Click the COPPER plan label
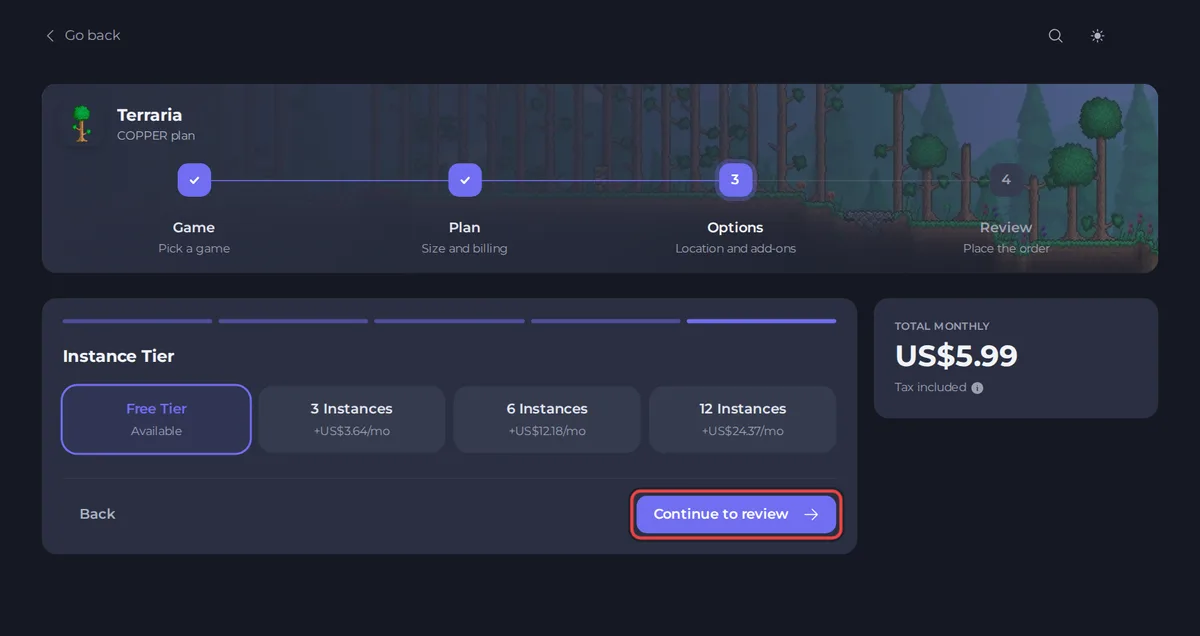Screen dimensions: 1200x636 coord(156,136)
